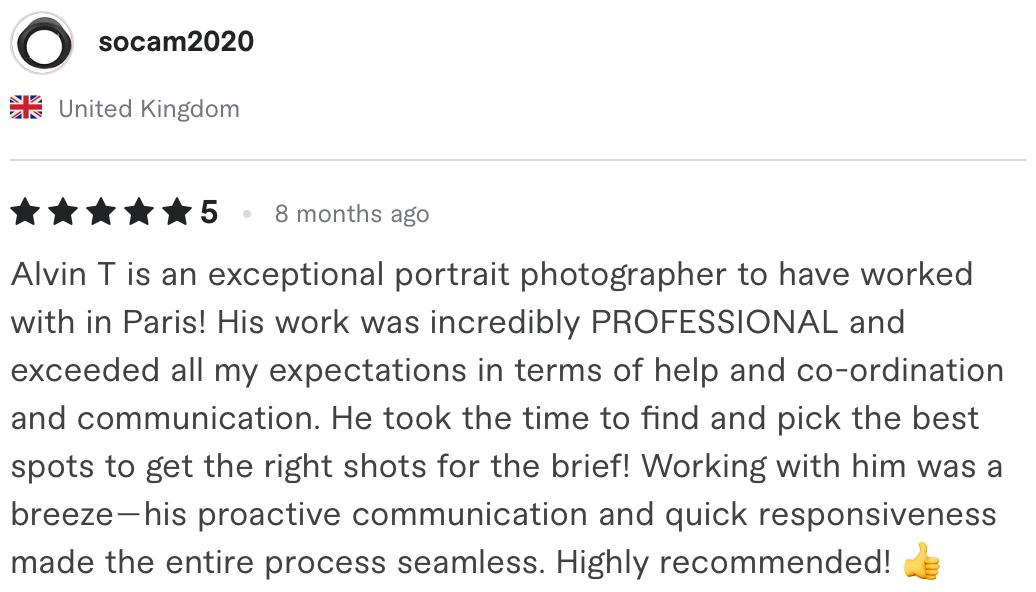
Task: Select the United Kingdom country label
Action: (x=149, y=109)
